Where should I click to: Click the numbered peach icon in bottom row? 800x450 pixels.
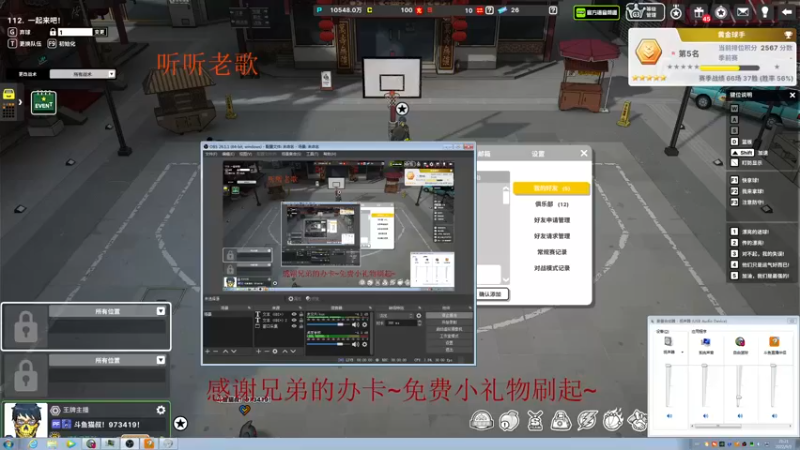click(x=509, y=421)
